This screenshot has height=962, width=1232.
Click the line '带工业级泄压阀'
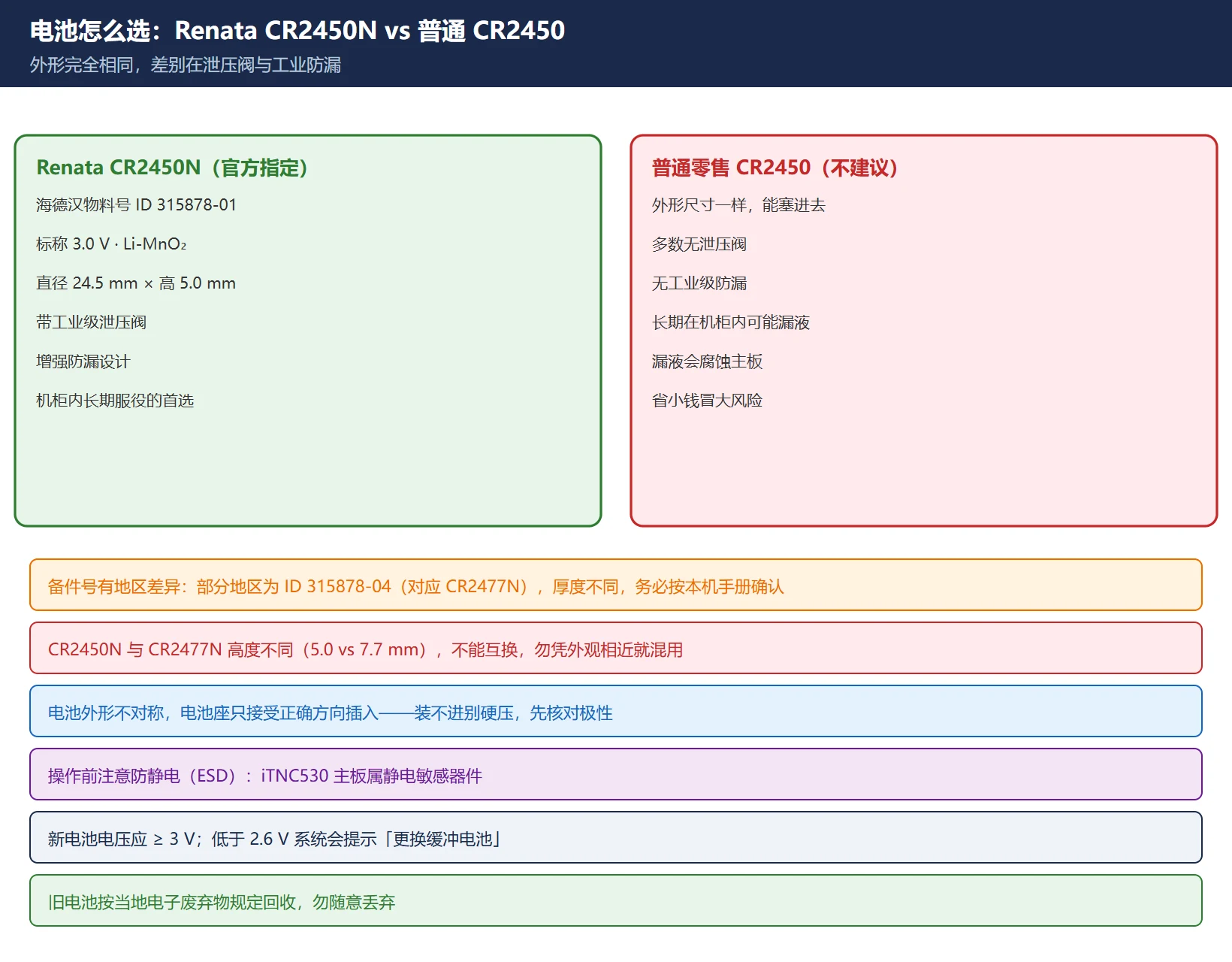91,322
